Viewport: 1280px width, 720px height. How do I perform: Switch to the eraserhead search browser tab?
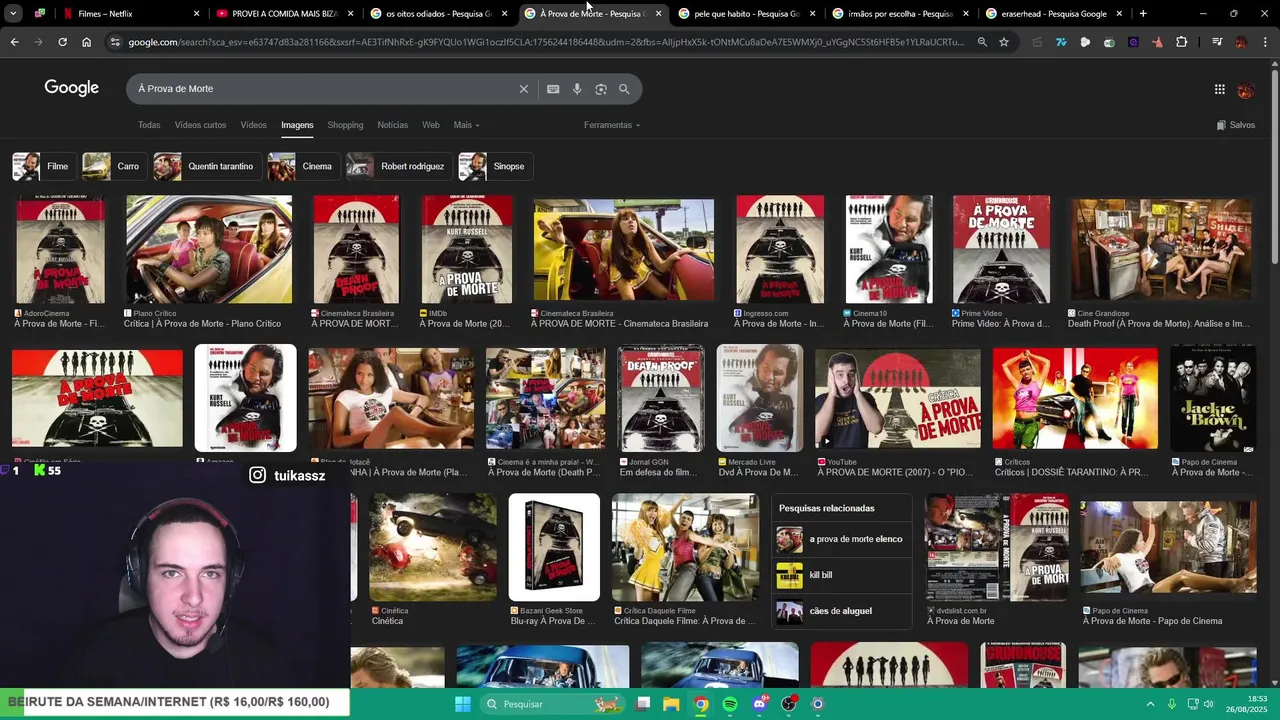[x=1053, y=14]
